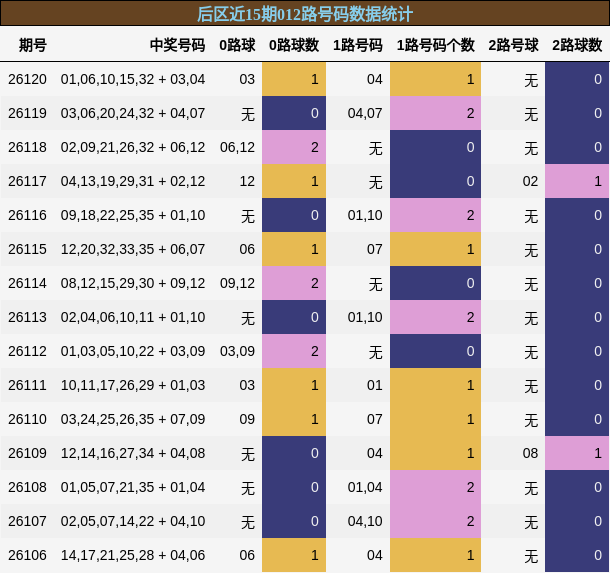The height and width of the screenshot is (573, 610).
Task: Click yellow 1路号码个数 cell in row 26115
Action: coord(435,249)
